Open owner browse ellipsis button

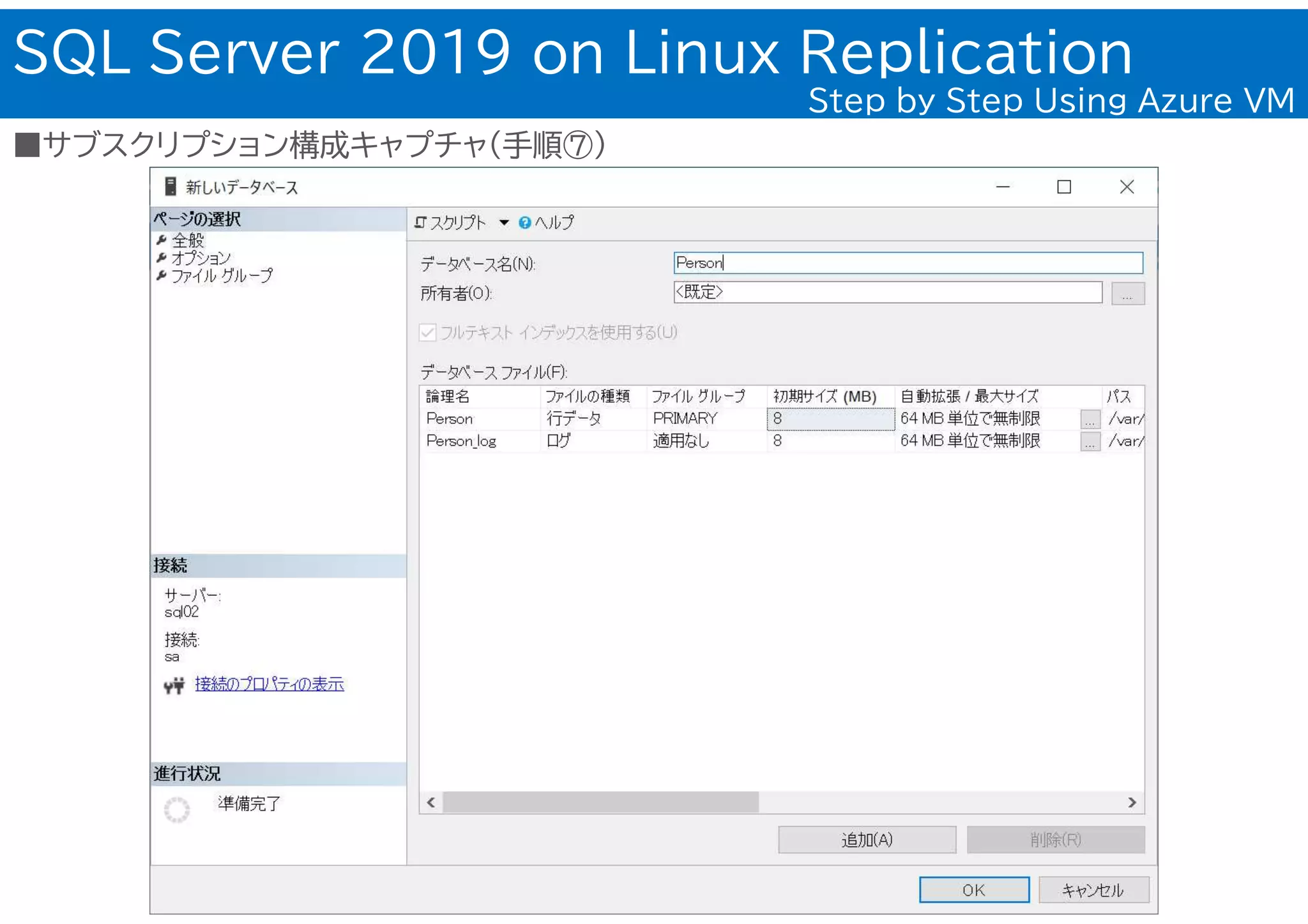pos(1128,293)
